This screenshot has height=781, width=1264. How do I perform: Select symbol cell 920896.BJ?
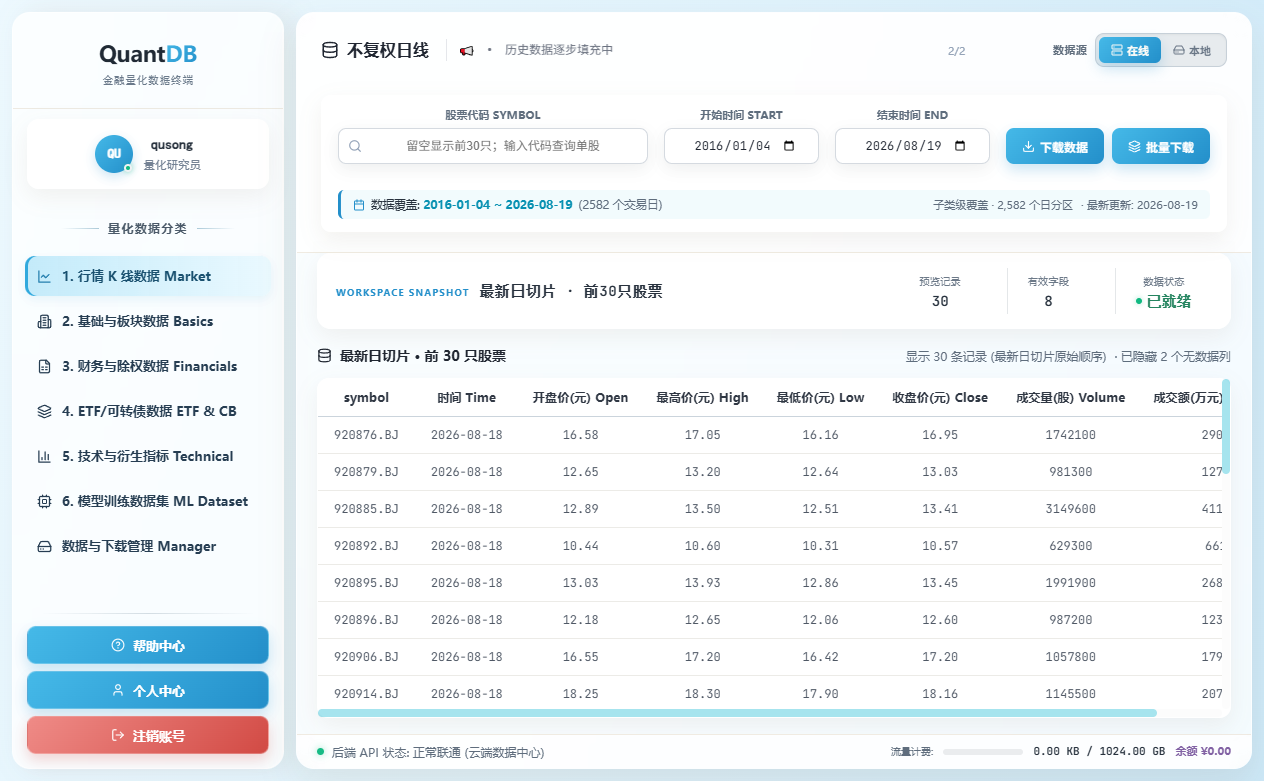pyautogui.click(x=366, y=620)
